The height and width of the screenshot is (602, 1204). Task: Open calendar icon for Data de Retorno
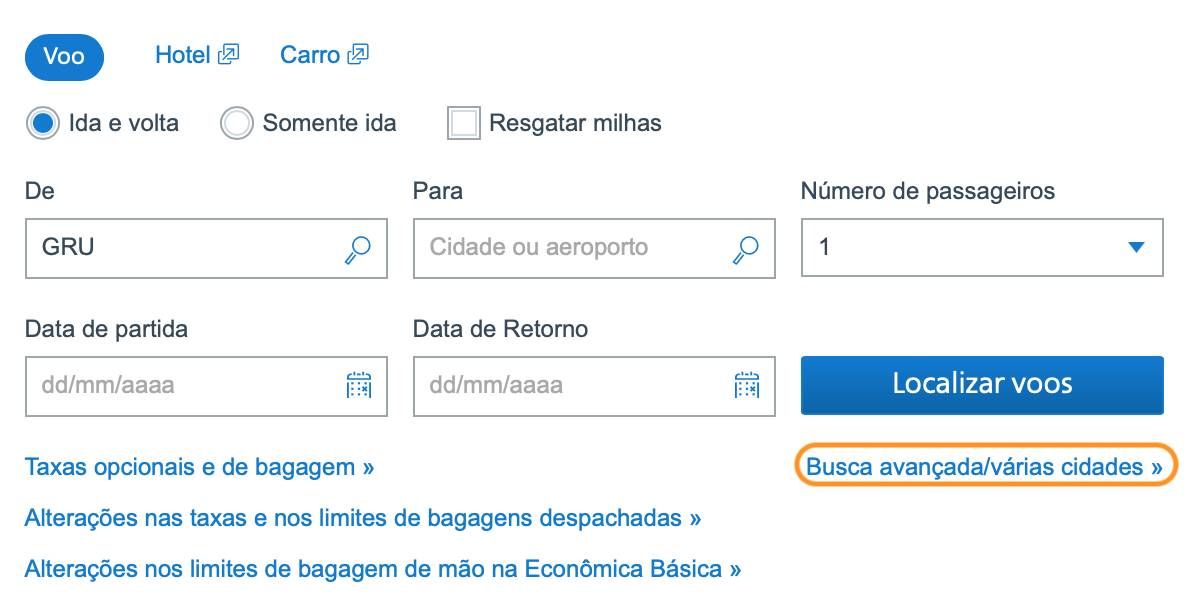[746, 385]
